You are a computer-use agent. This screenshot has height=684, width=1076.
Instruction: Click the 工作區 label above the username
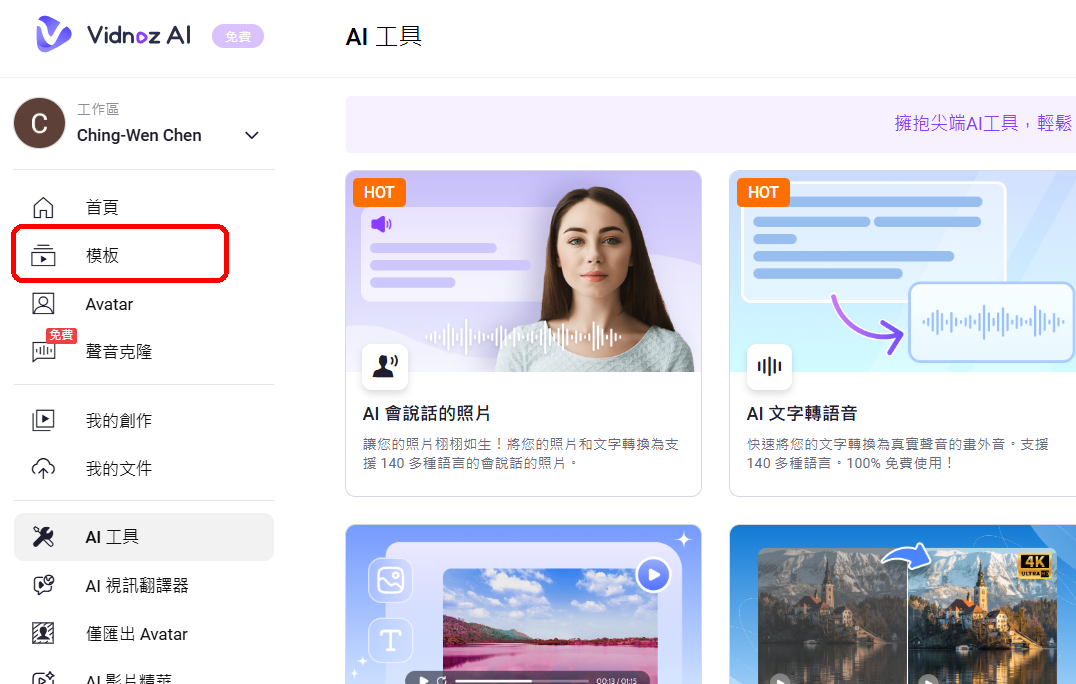97,109
